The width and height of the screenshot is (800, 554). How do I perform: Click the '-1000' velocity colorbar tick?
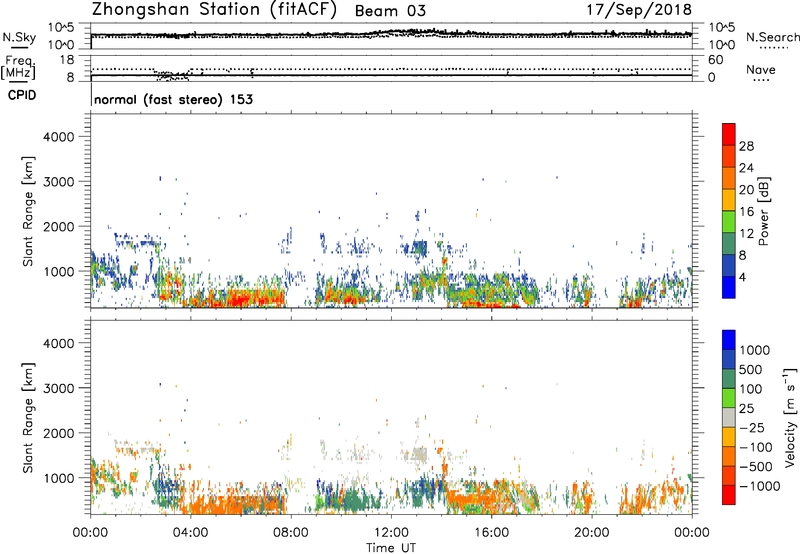pos(760,486)
